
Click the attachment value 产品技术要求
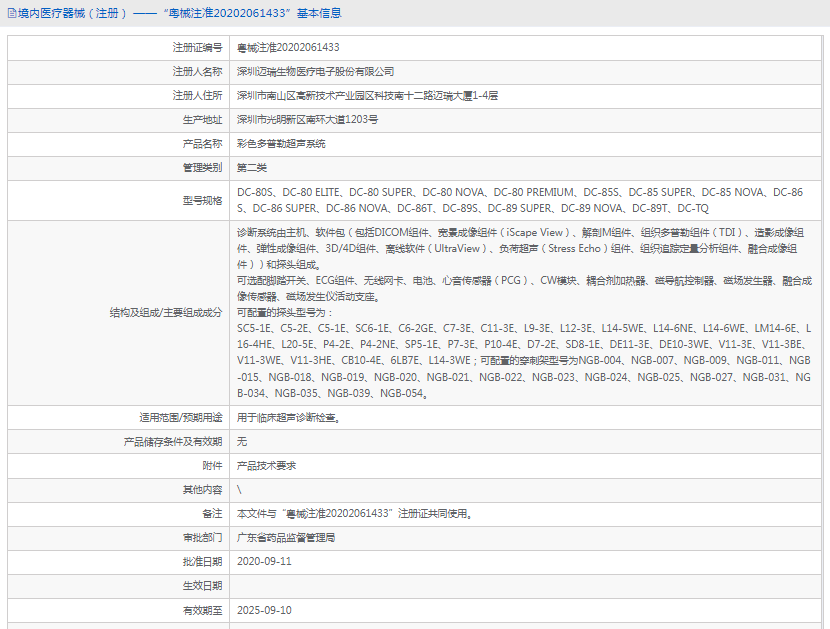tap(266, 466)
